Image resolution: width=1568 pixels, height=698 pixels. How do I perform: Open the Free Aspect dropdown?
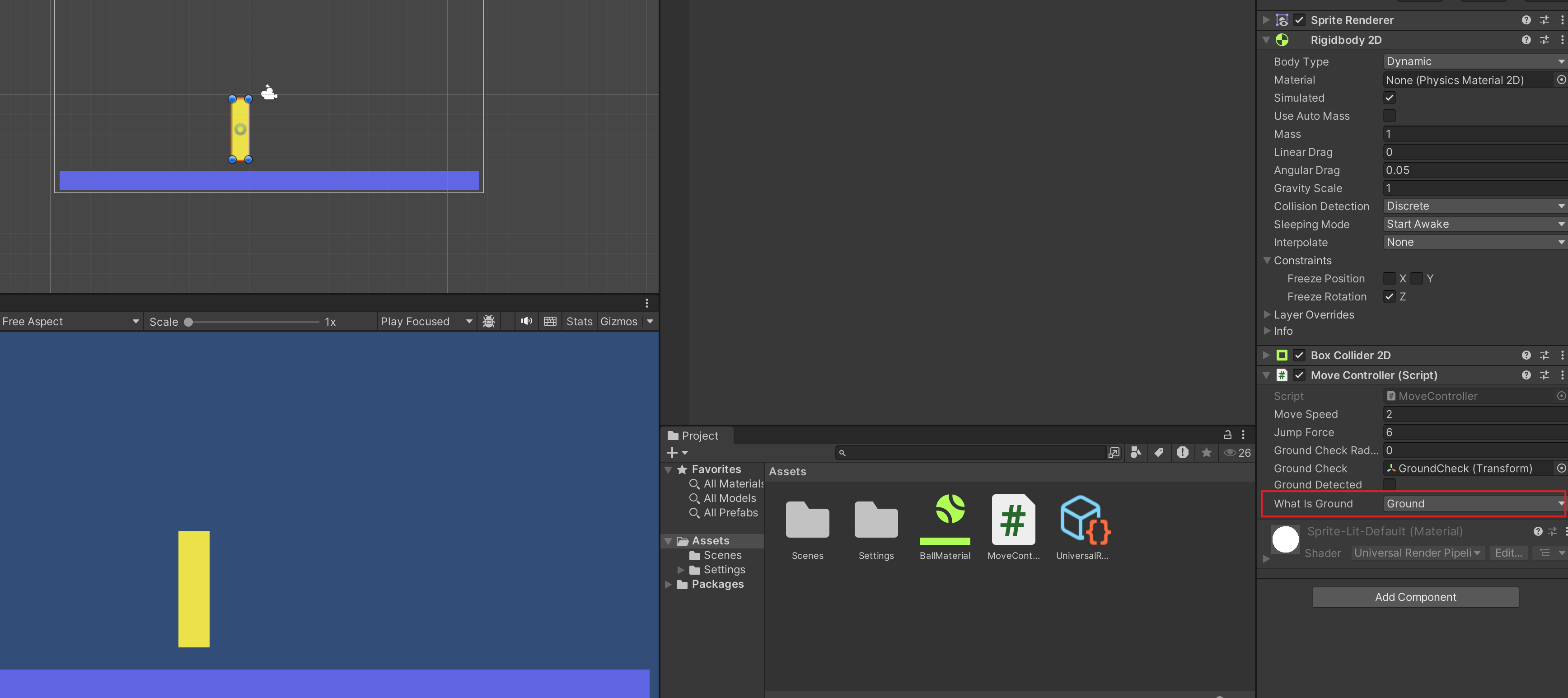70,321
